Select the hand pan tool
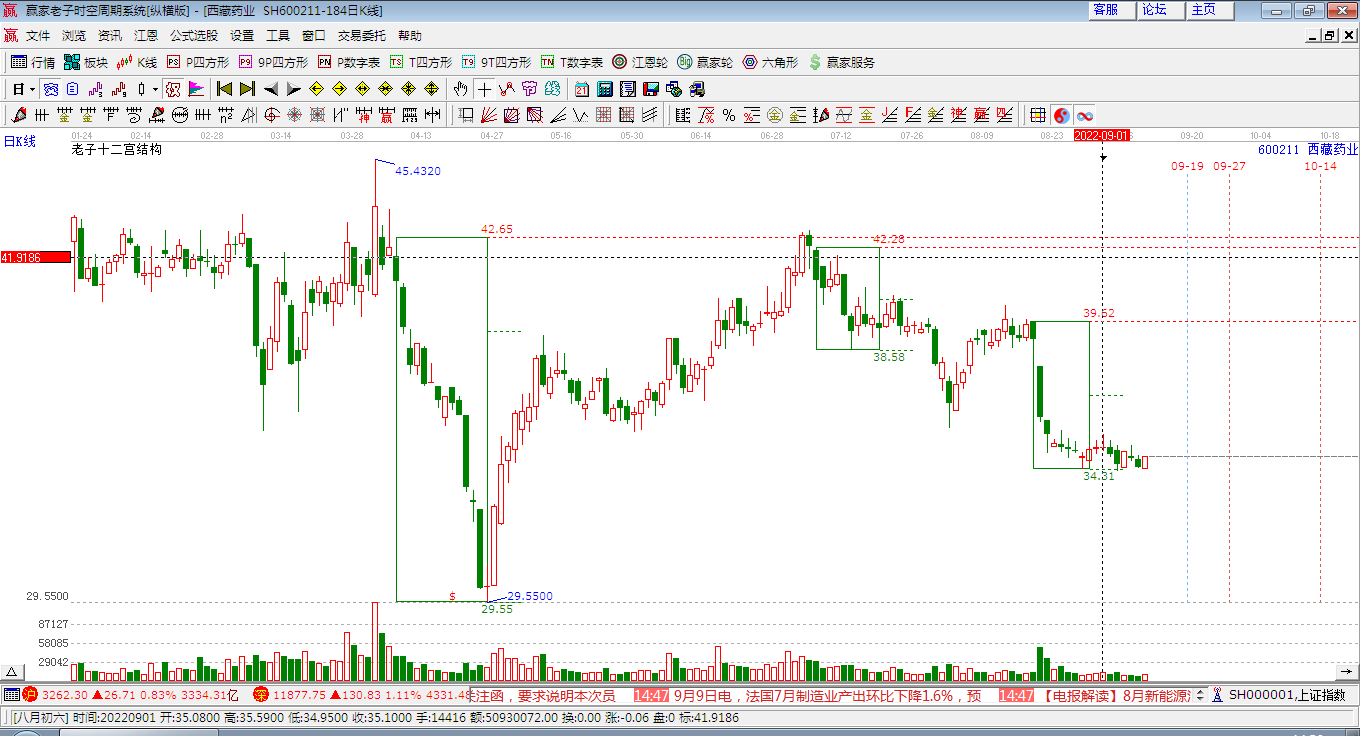This screenshot has height=736, width=1360. coord(460,89)
